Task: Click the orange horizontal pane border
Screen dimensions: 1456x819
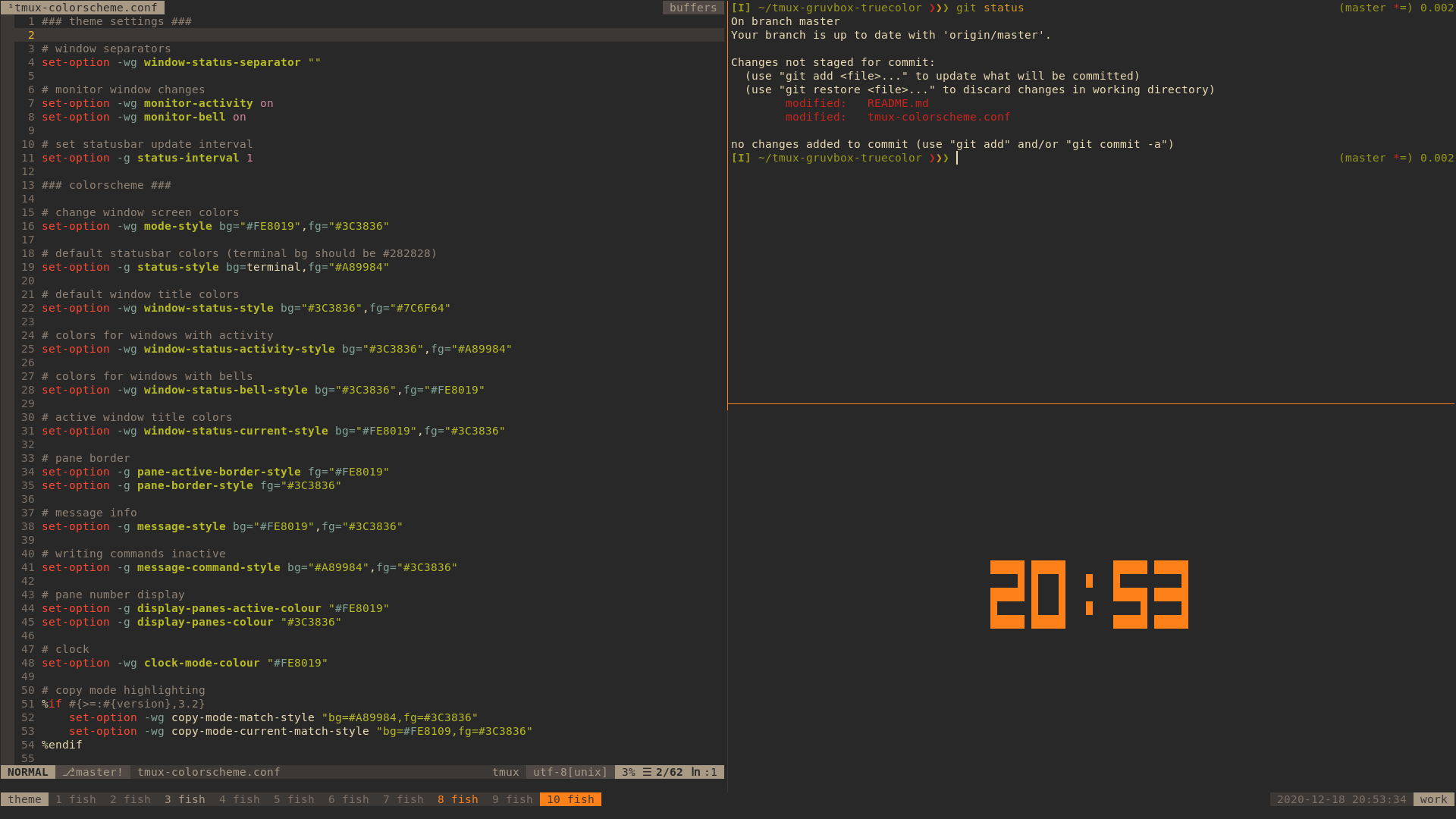Action: (x=1090, y=403)
